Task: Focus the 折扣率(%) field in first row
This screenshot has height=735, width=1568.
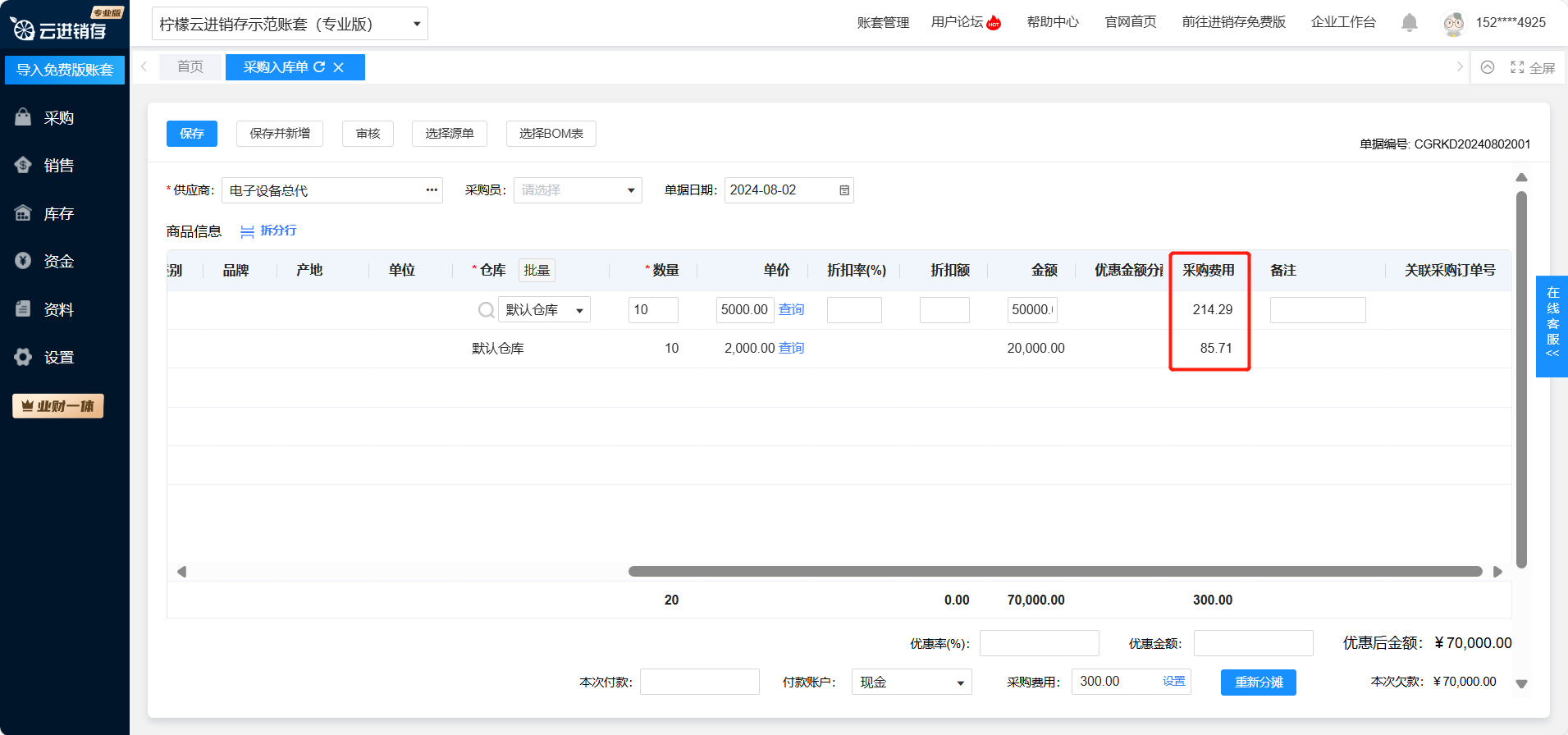Action: (x=854, y=309)
